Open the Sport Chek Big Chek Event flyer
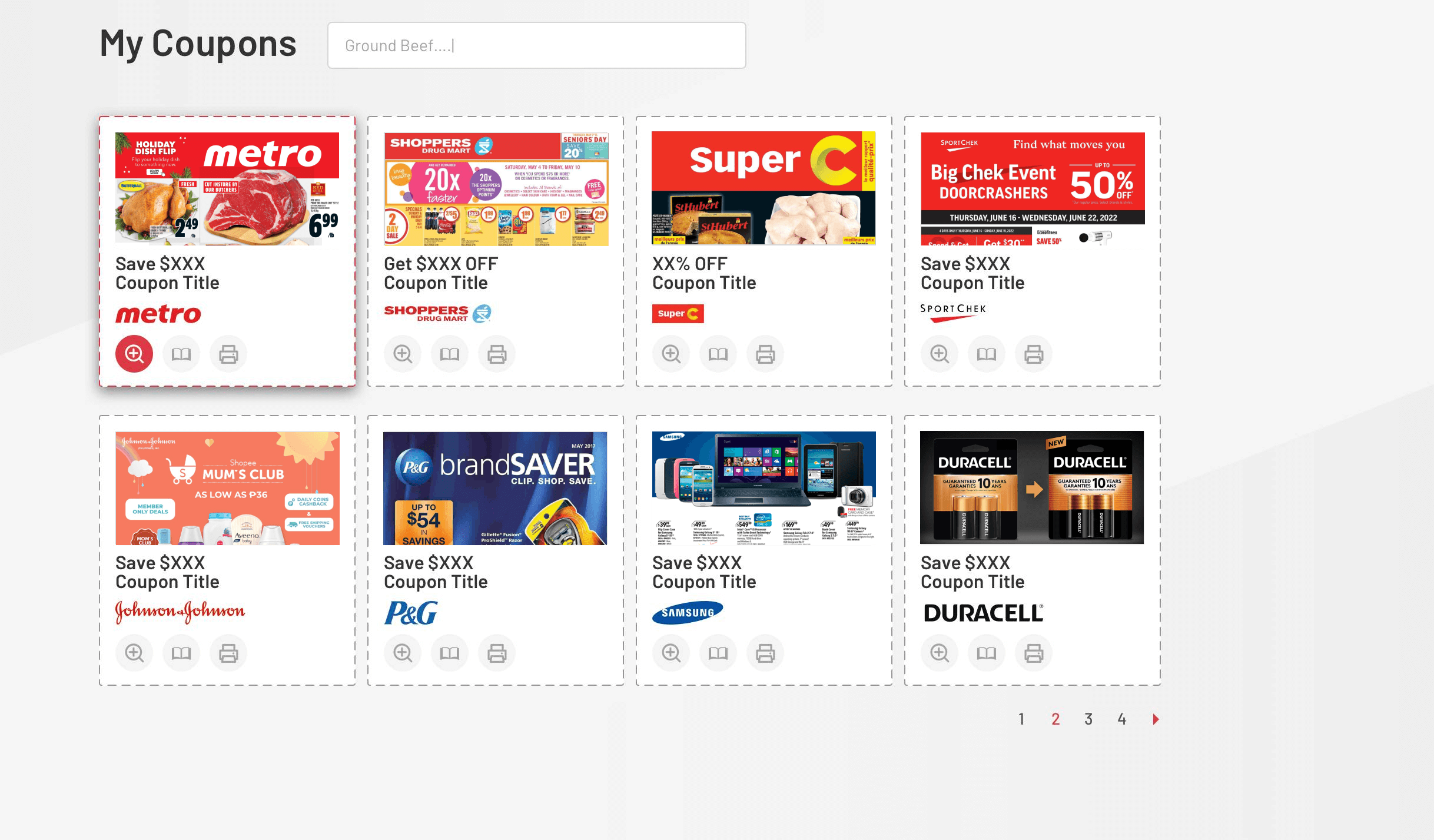The width and height of the screenshot is (1434, 840). (1033, 188)
